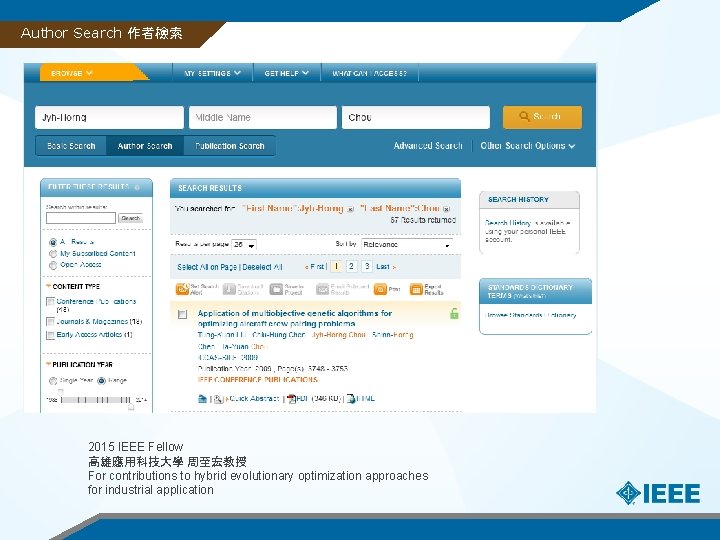Open the Application of multiobjective genetic algorithms article
The width and height of the screenshot is (720, 540).
[294, 318]
